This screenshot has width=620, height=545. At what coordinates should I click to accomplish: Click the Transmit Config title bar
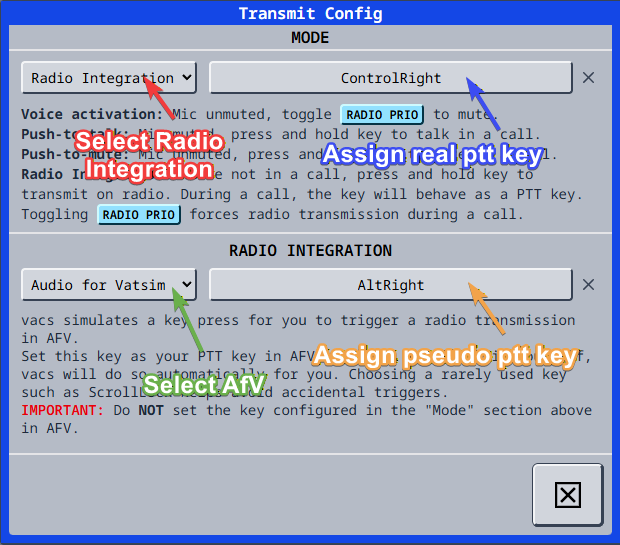click(310, 13)
